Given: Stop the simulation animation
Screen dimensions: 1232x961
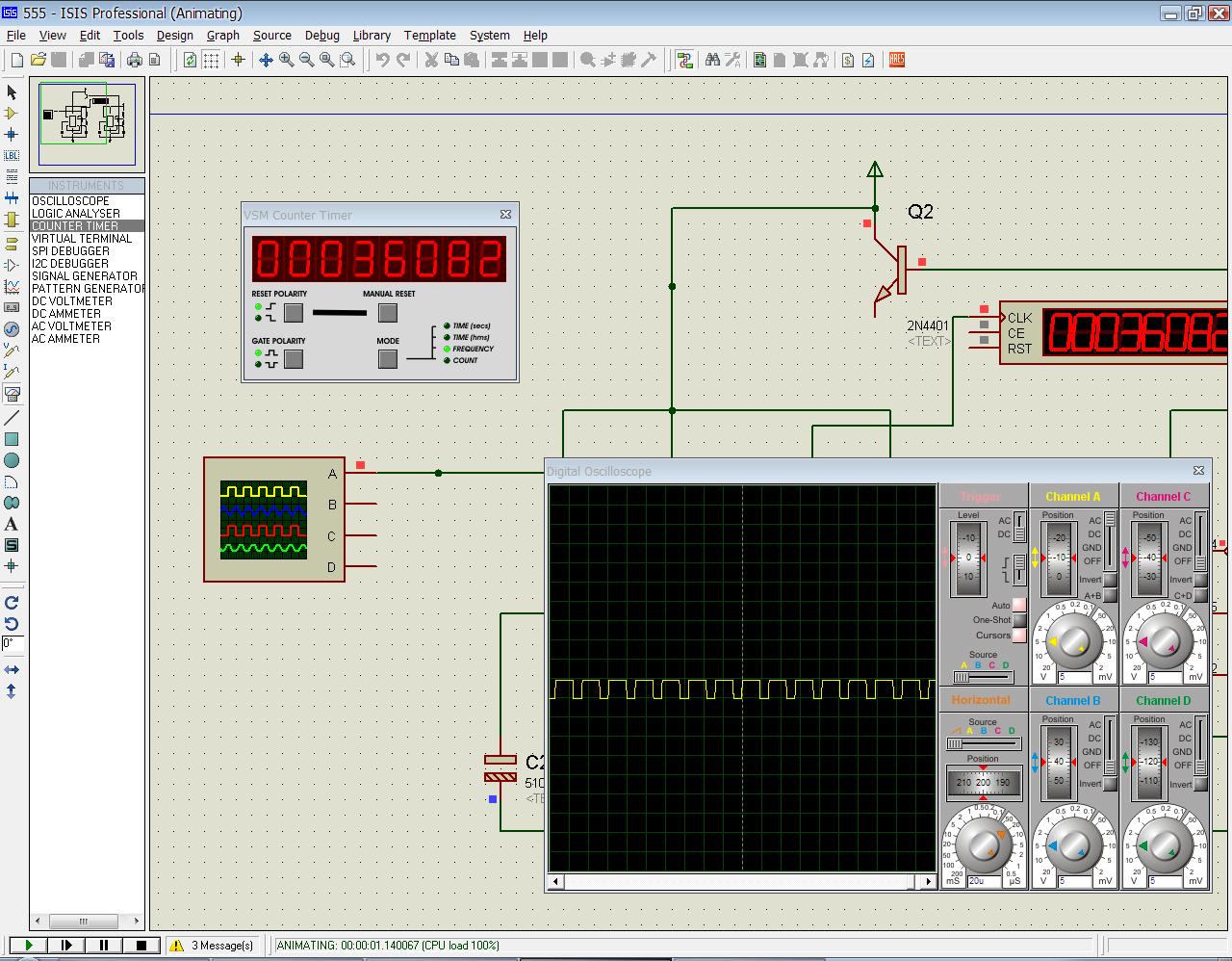Looking at the screenshot, I should coord(141,946).
